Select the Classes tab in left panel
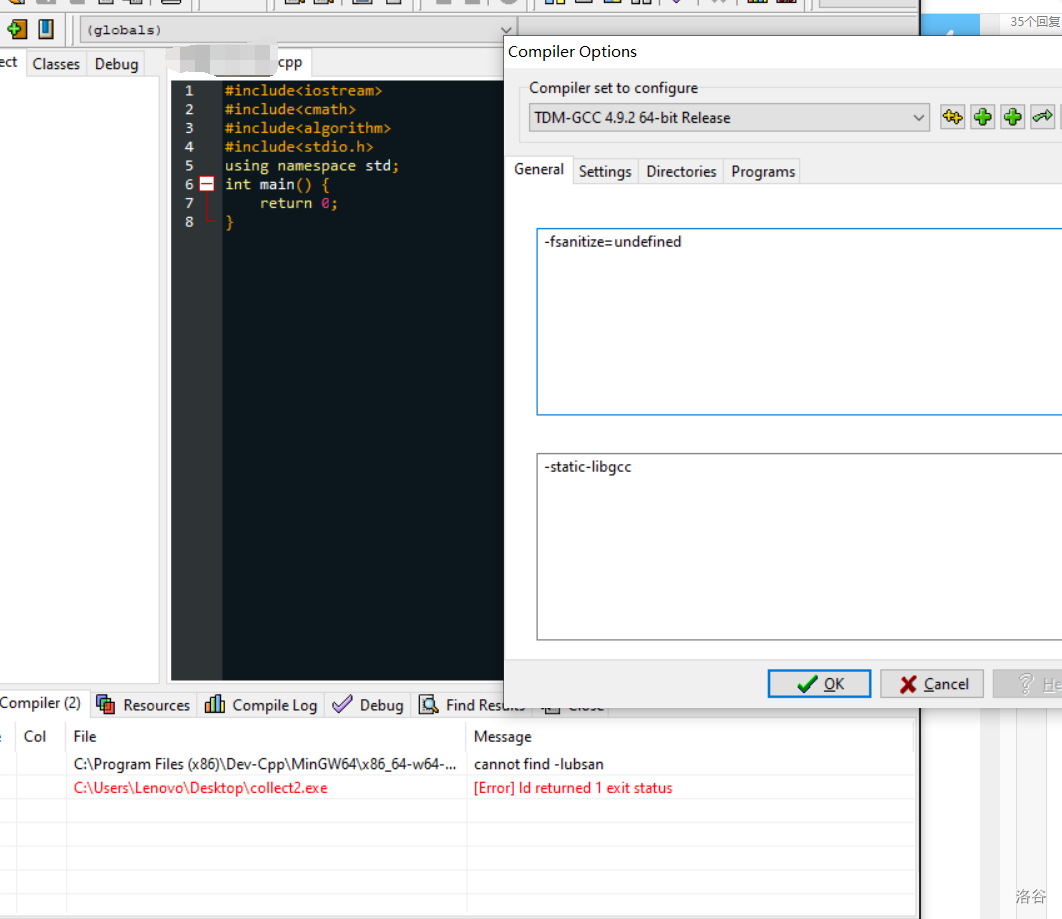1062x919 pixels. (56, 64)
